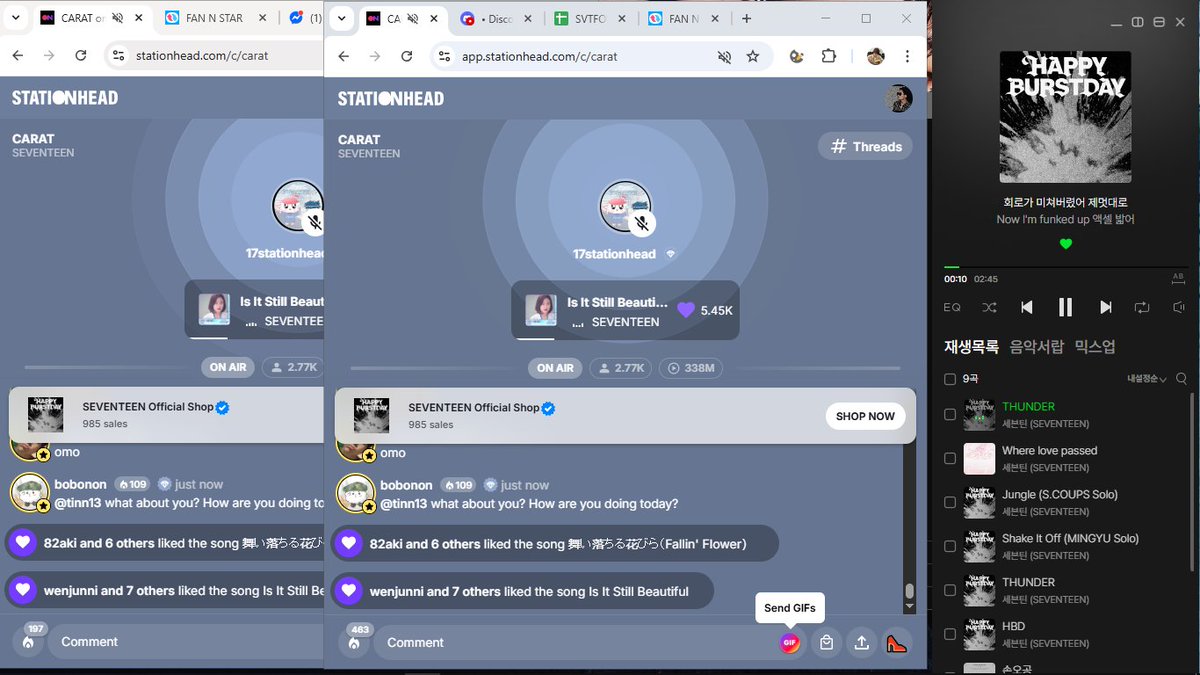This screenshot has height=675, width=1200.
Task: Click the muted microphone icon in front window
Action: [x=642, y=223]
